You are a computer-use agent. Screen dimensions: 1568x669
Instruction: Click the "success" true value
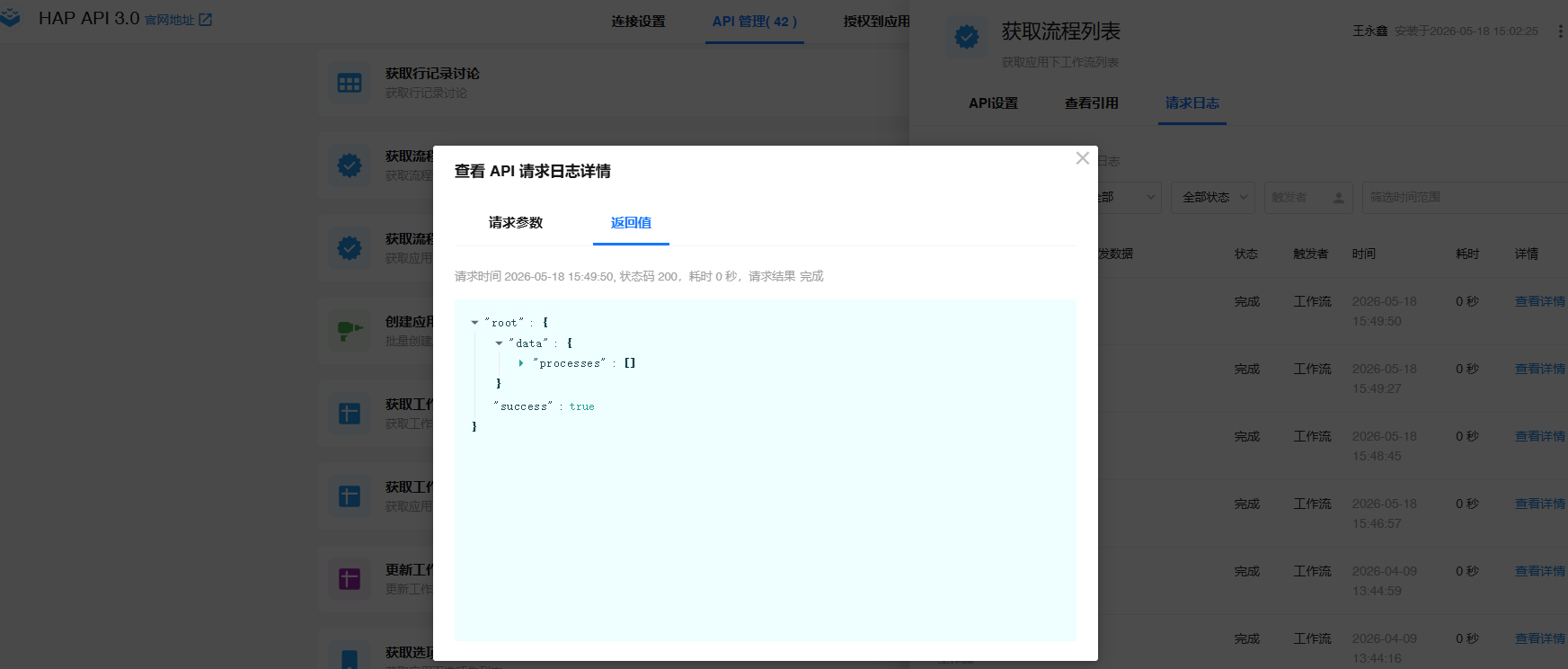[x=581, y=406]
